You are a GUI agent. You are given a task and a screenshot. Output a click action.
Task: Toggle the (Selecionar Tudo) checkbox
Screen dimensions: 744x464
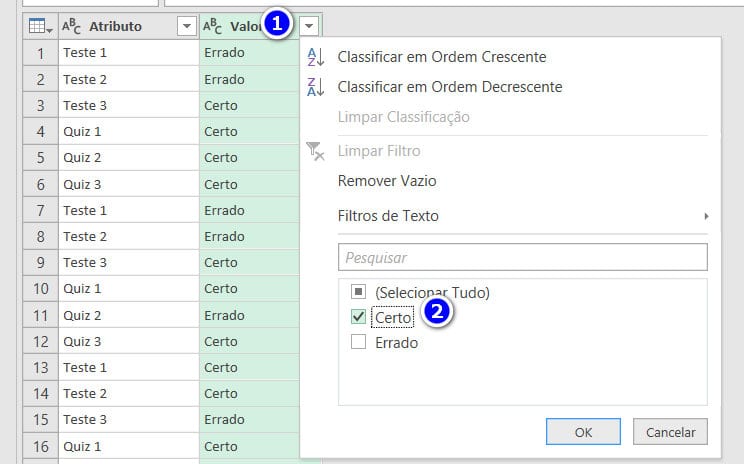coord(358,291)
